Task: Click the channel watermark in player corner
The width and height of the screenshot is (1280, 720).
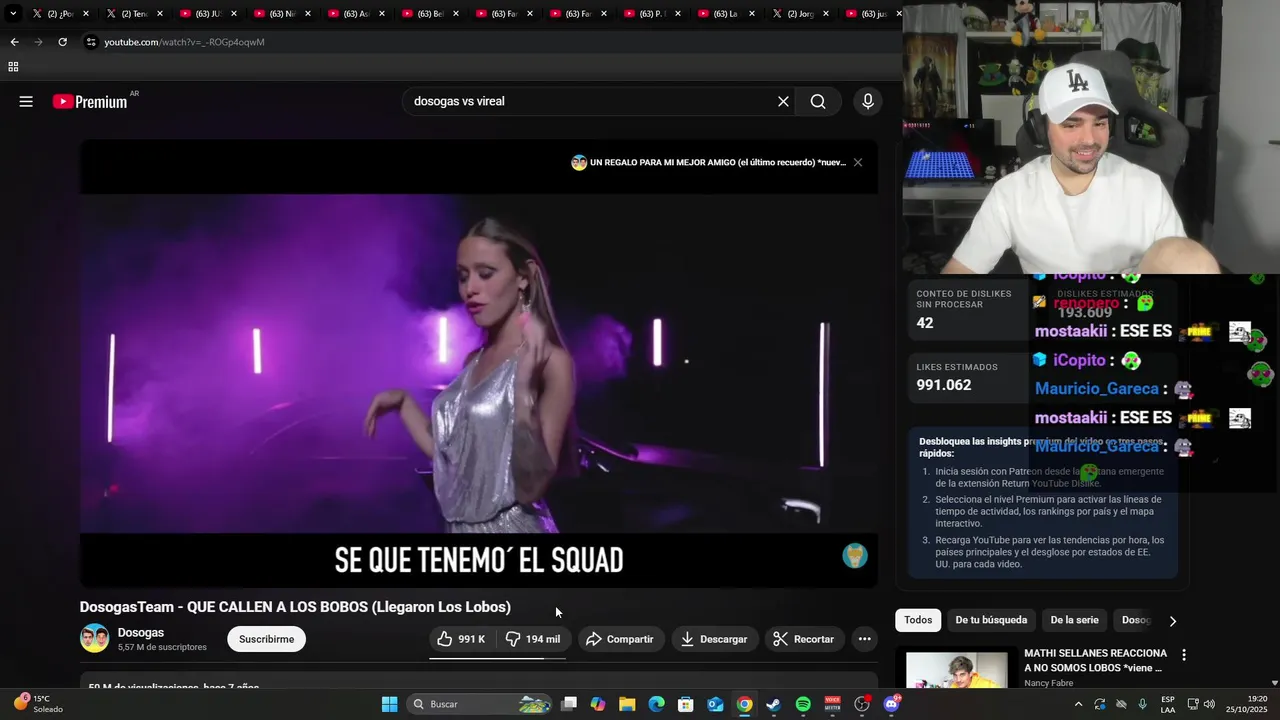Action: [854, 556]
